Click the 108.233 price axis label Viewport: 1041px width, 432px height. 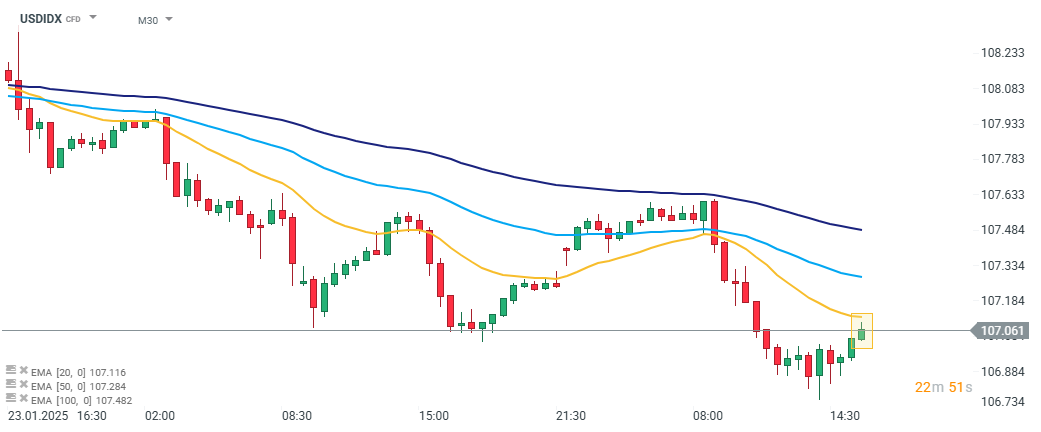pyautogui.click(x=1003, y=53)
